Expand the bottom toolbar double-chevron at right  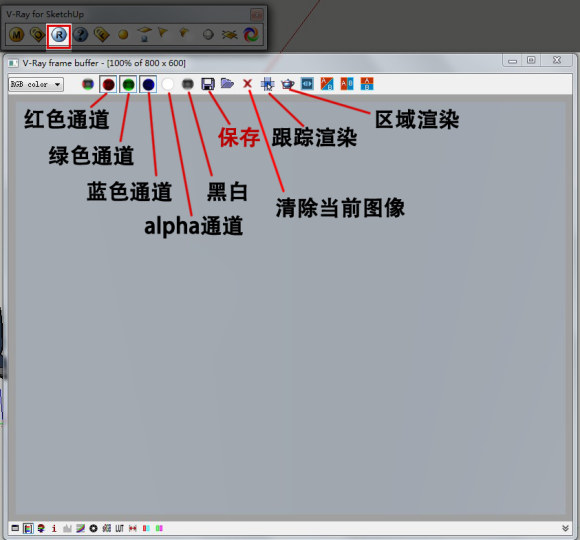coord(565,528)
